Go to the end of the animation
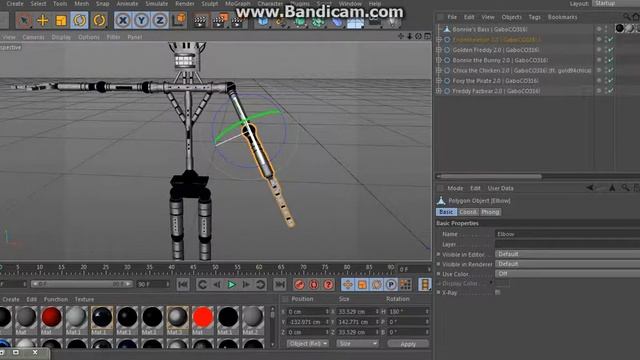The image size is (640, 360). 280,284
